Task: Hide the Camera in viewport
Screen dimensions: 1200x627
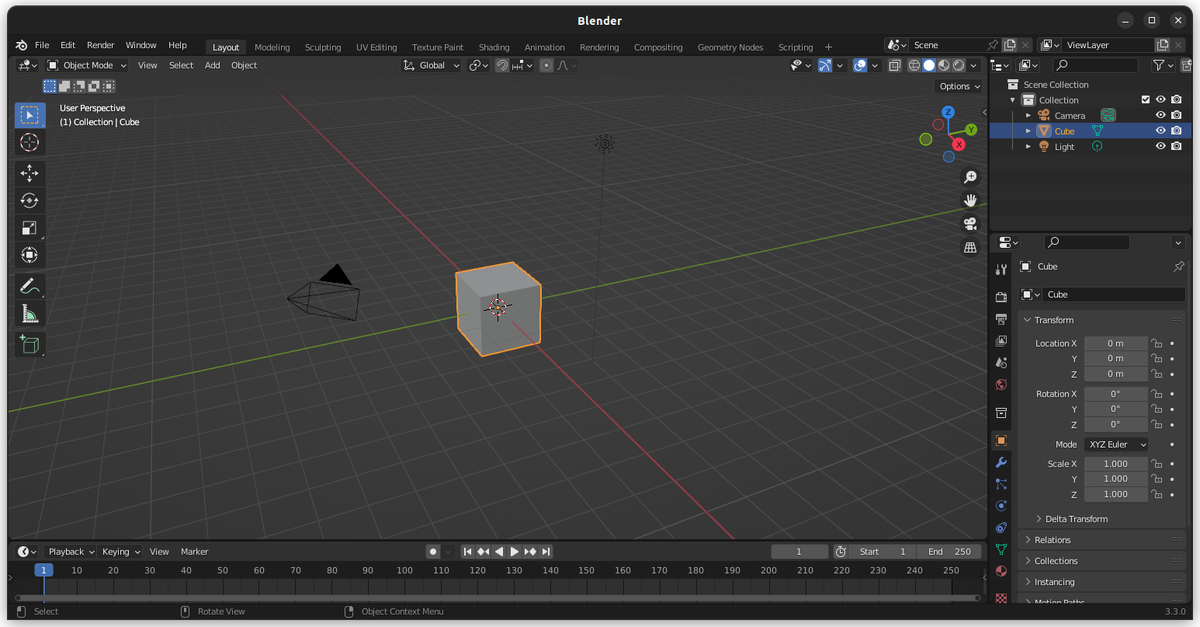Action: (x=1161, y=115)
